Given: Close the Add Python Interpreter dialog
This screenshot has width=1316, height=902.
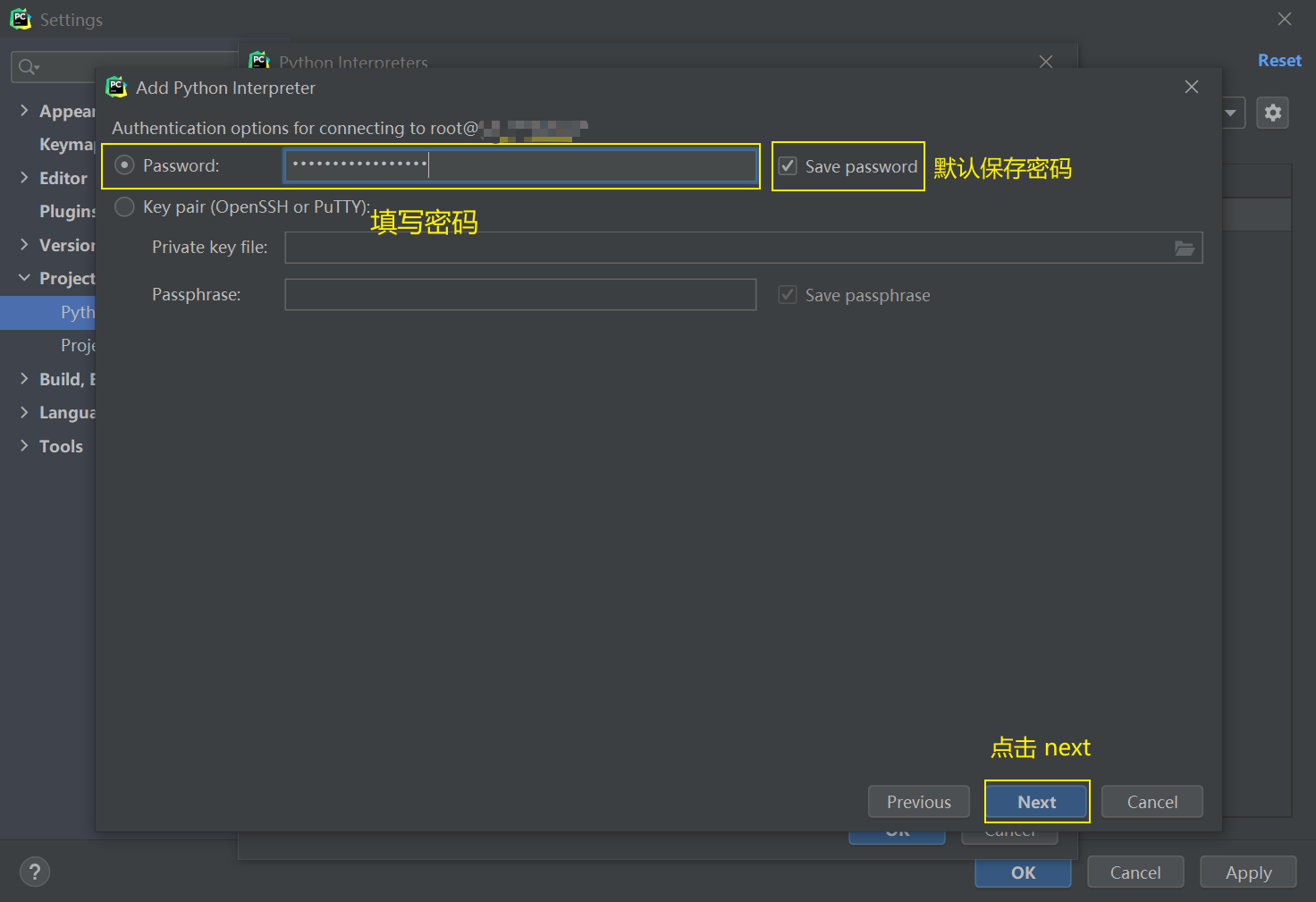Looking at the screenshot, I should pos(1191,87).
